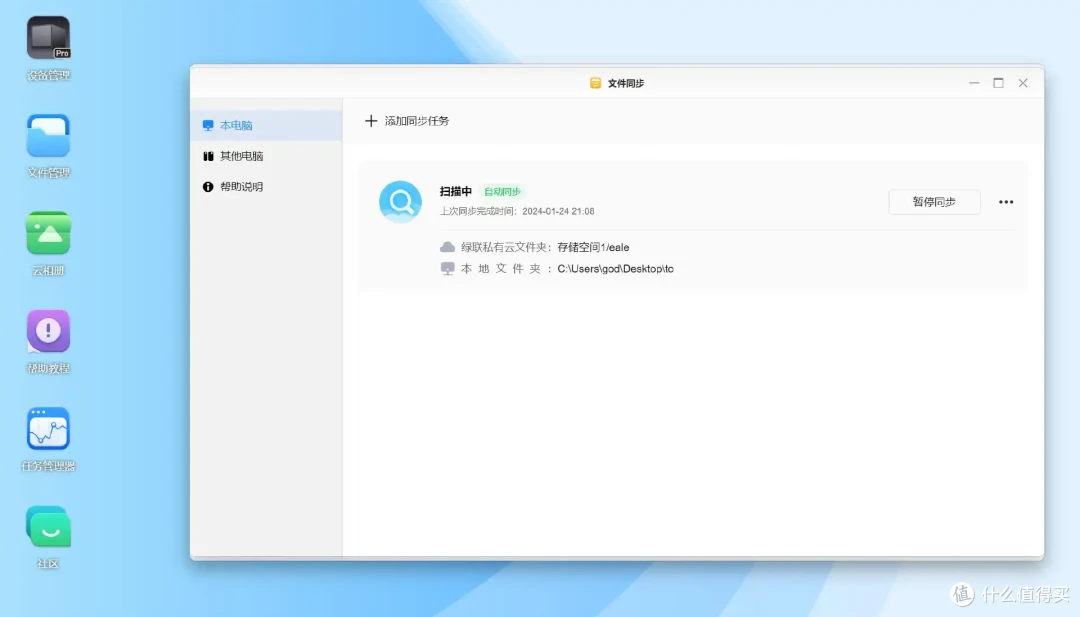Click the 文件同步 title bar app icon
1080x617 pixels.
coord(595,83)
